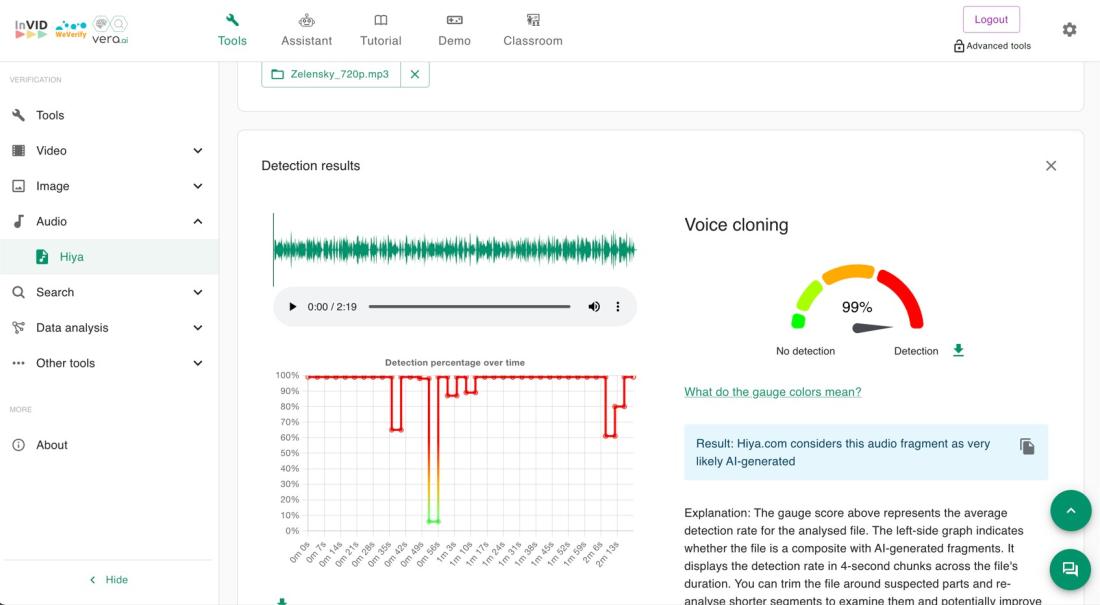This screenshot has height=605, width=1100.
Task: Open the Assistant tab
Action: [306, 30]
